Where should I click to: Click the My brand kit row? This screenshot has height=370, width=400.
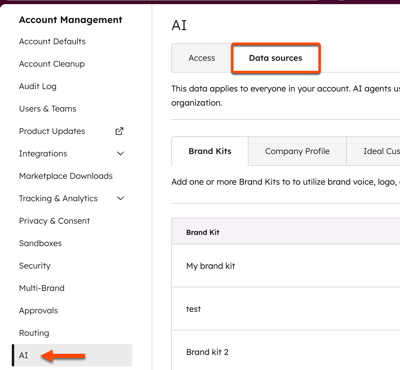pyautogui.click(x=286, y=266)
